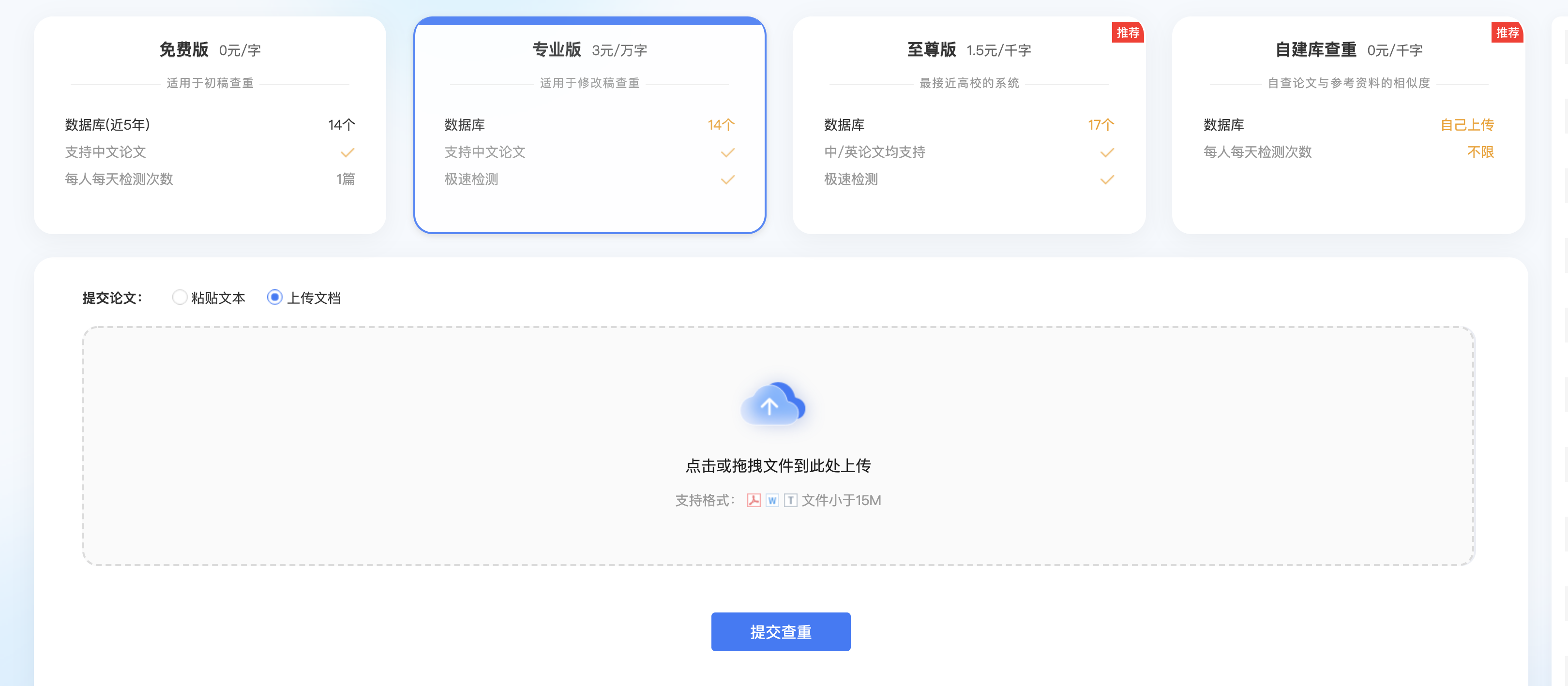Click the 1.5元/千字 price of 至尊版
Image resolution: width=1568 pixels, height=686 pixels.
(998, 50)
